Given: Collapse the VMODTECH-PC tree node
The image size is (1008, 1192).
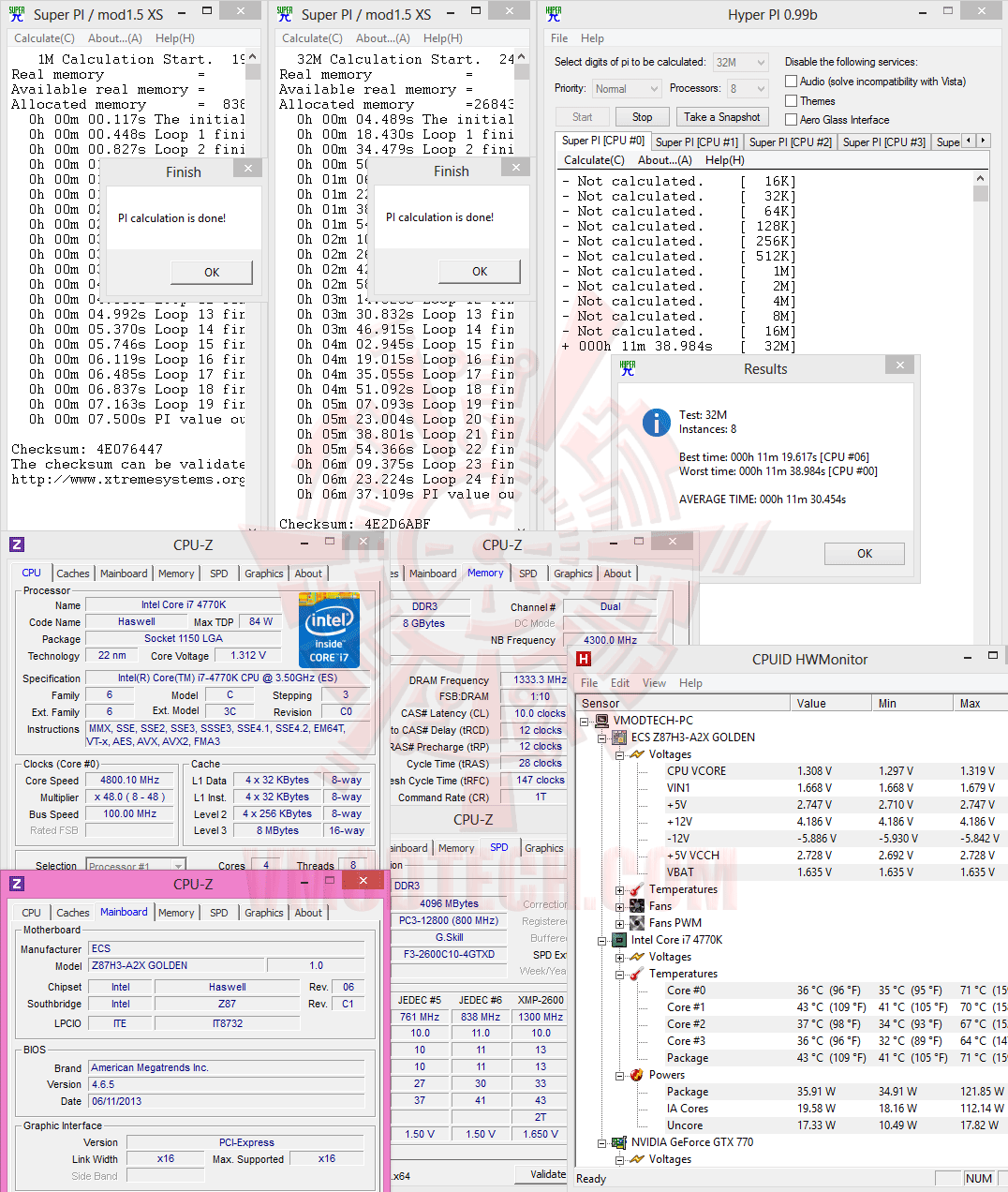Looking at the screenshot, I should pos(585,722).
